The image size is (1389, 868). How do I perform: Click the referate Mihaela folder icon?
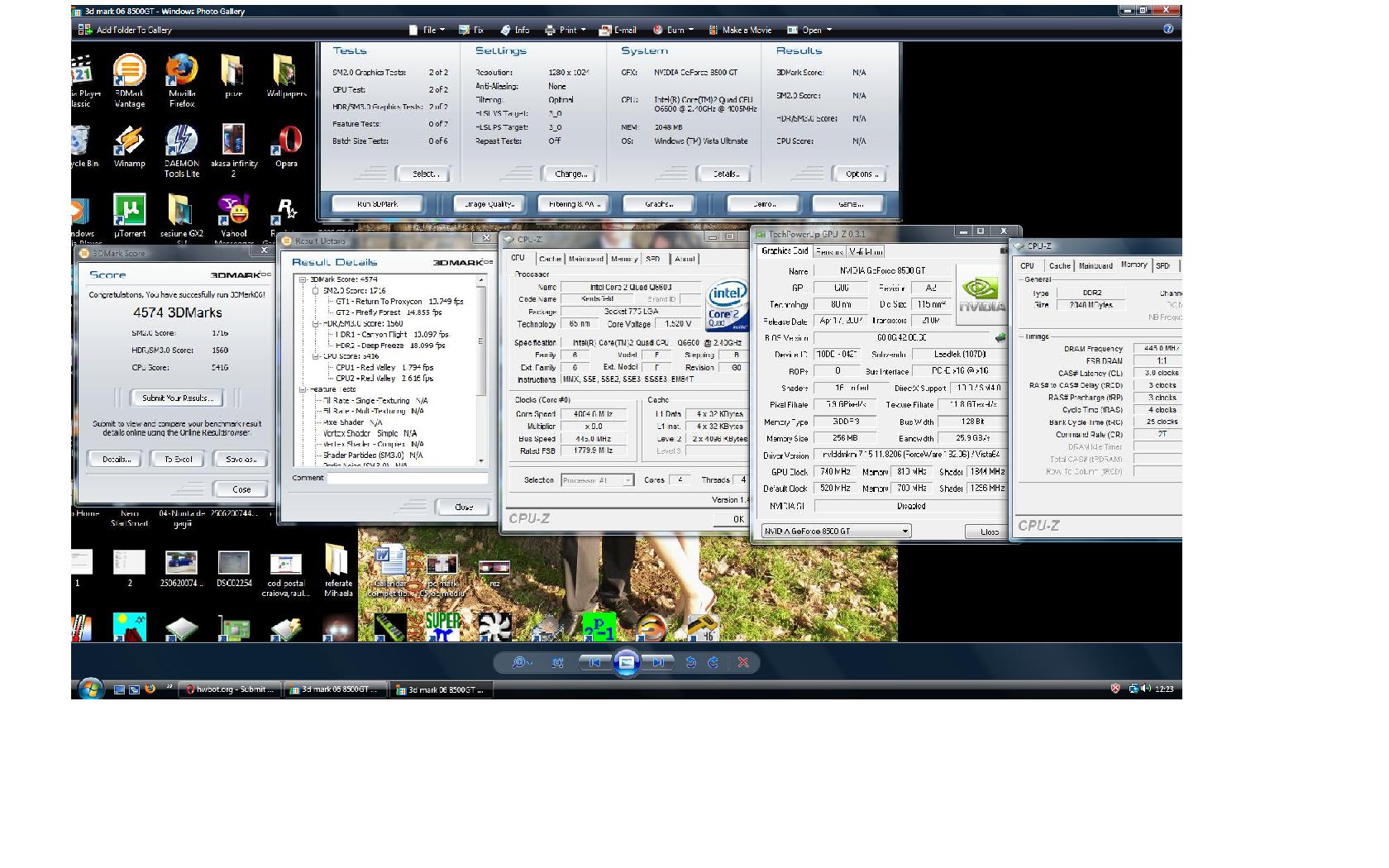pyautogui.click(x=338, y=570)
